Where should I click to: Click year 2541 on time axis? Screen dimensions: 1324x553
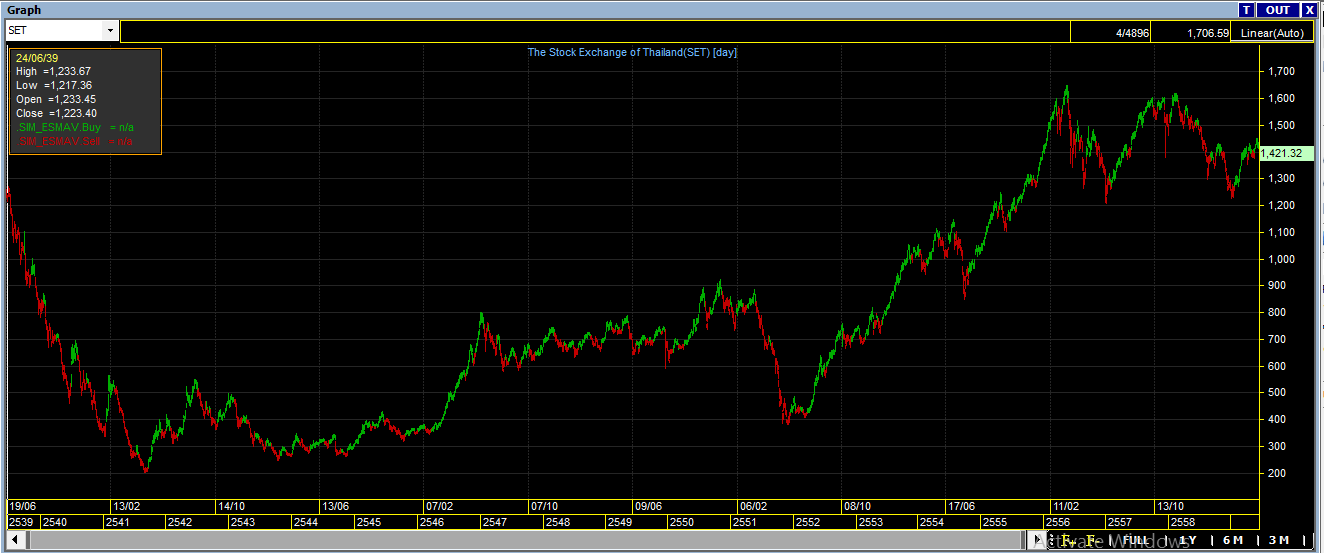117,522
